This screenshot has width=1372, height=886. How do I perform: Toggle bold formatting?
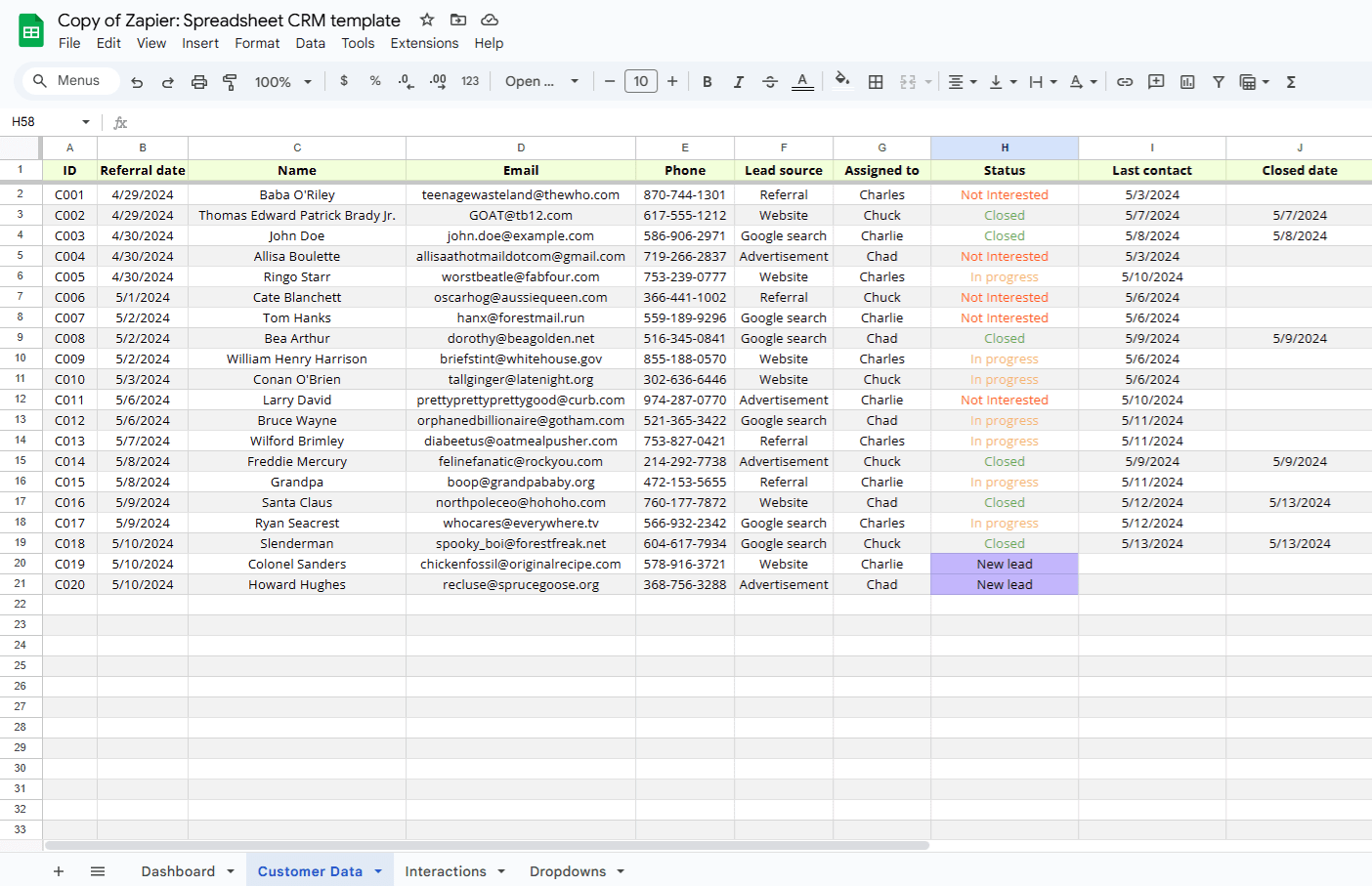(707, 81)
